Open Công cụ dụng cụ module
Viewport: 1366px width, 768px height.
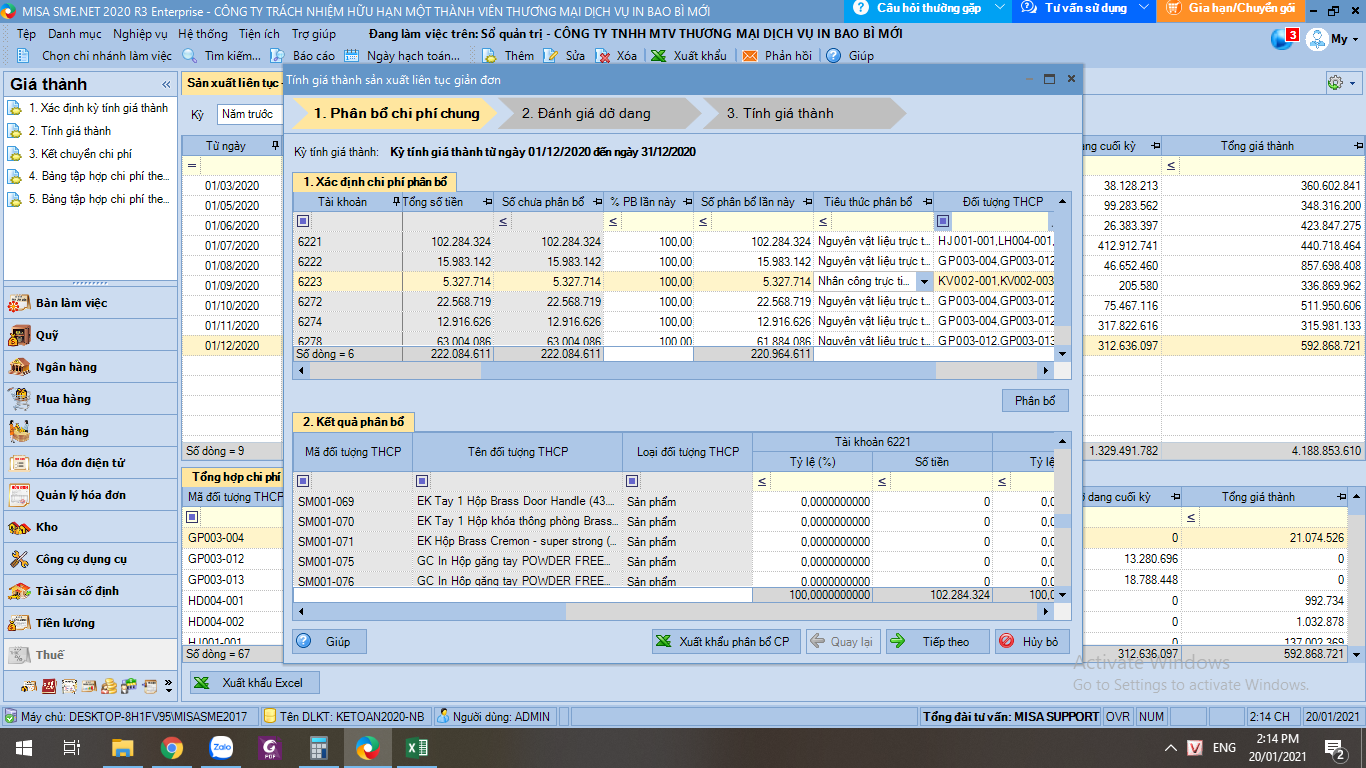point(90,559)
